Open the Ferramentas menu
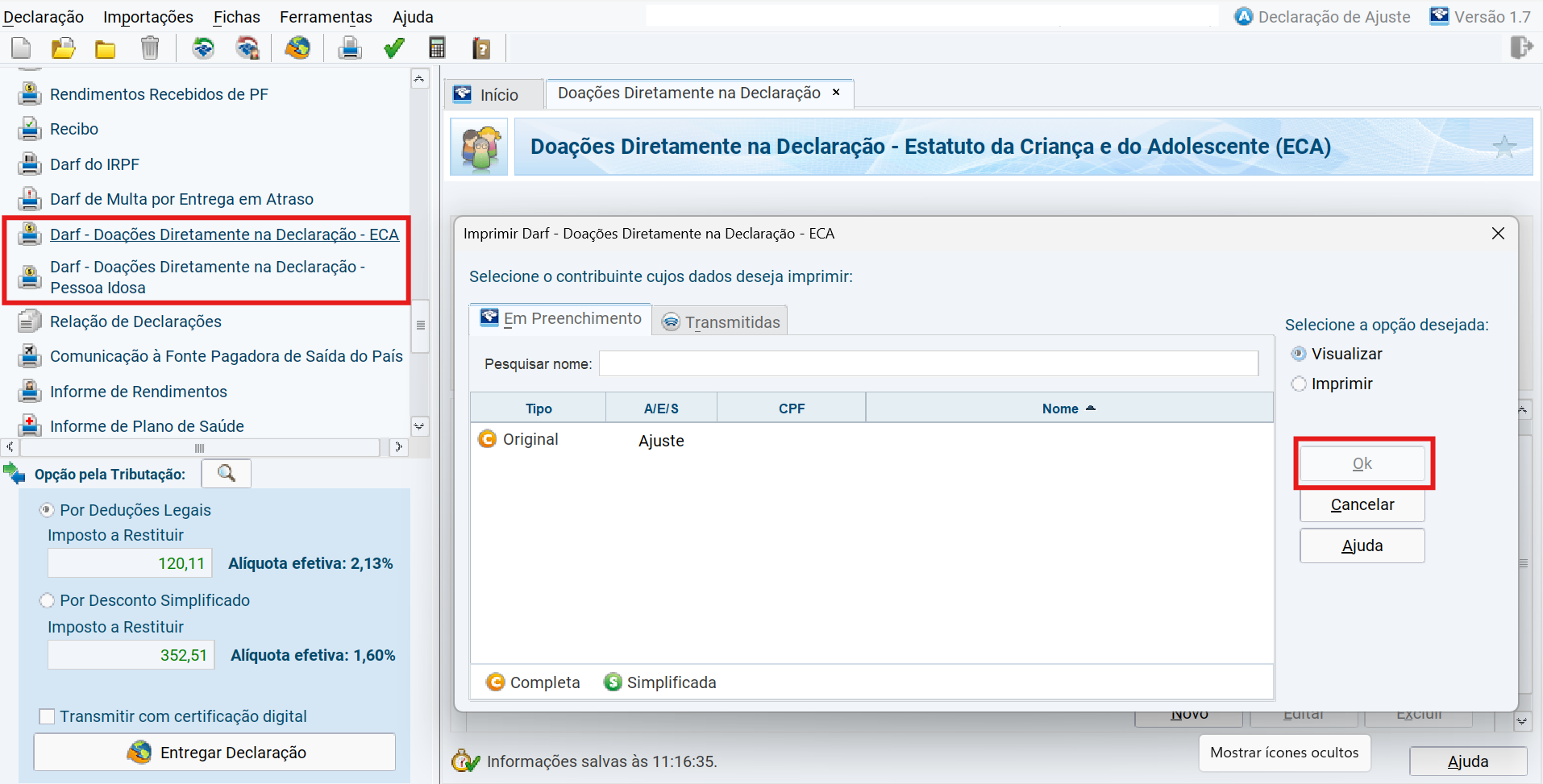Viewport: 1543px width, 784px height. [x=326, y=17]
